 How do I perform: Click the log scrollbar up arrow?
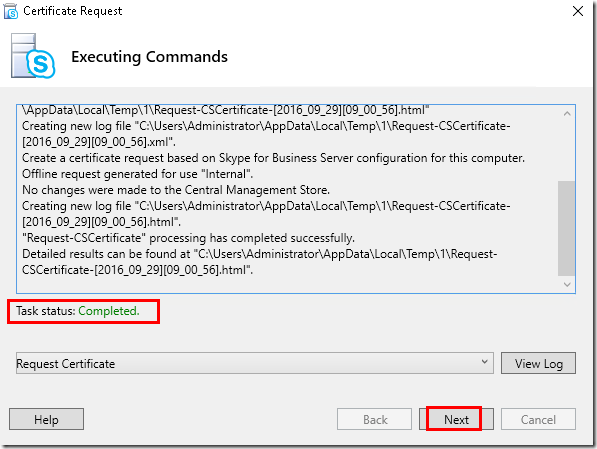point(567,113)
